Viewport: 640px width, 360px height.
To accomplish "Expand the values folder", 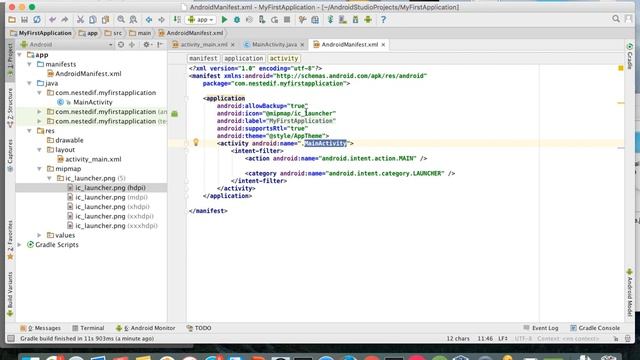I will 40,235.
